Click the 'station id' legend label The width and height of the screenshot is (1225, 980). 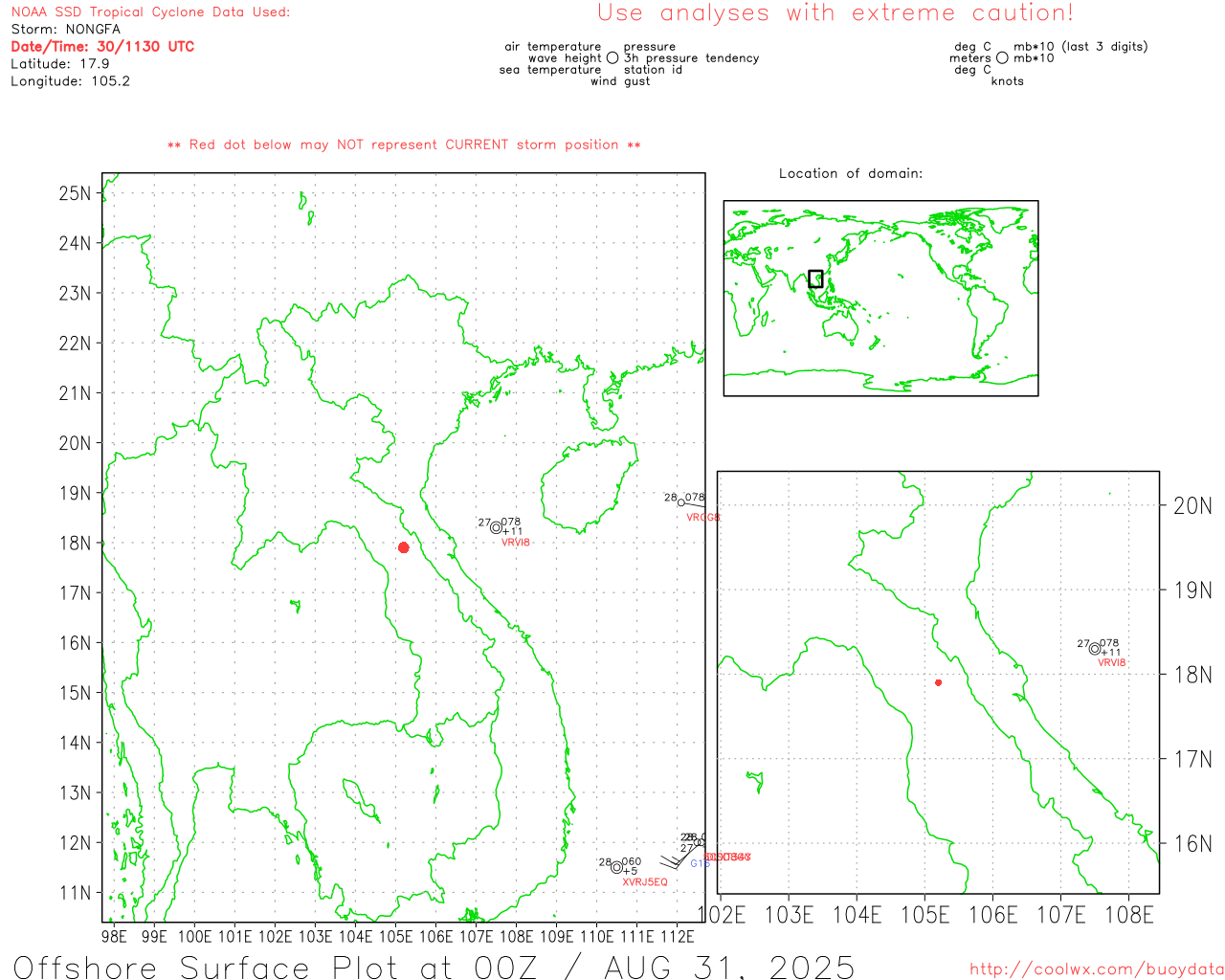653,70
